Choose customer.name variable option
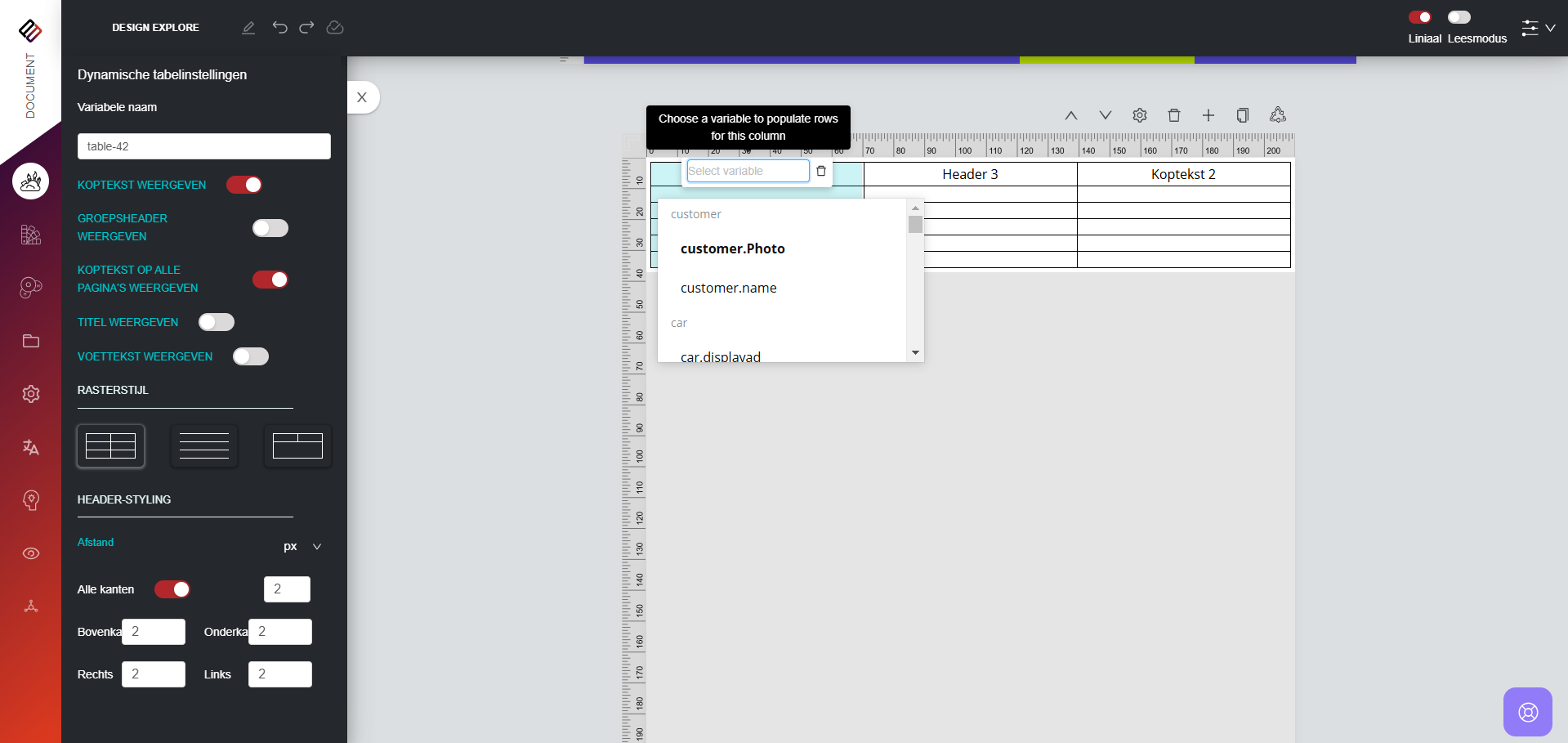This screenshot has height=743, width=1568. click(x=728, y=288)
